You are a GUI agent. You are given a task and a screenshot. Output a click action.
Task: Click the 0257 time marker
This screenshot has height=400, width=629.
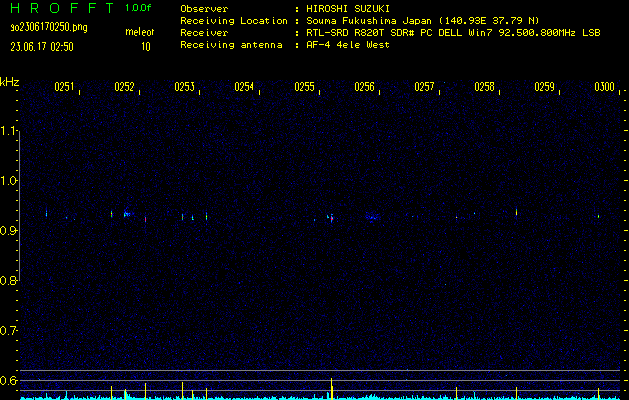tap(424, 88)
